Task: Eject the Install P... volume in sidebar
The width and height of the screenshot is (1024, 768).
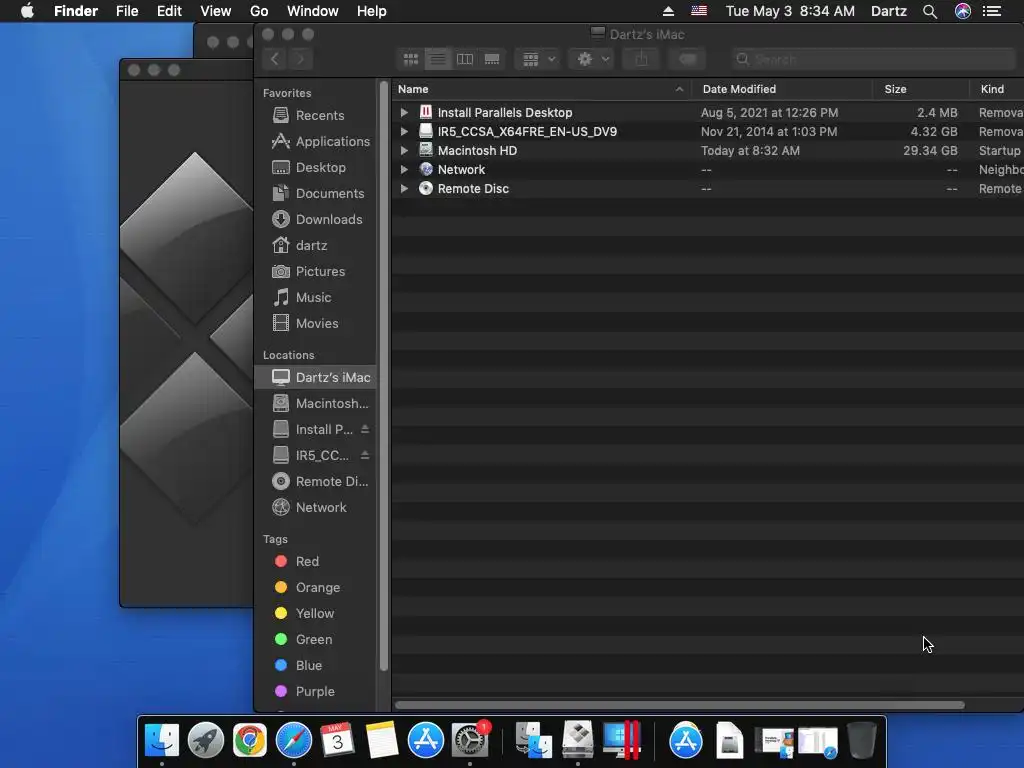Action: click(x=365, y=429)
